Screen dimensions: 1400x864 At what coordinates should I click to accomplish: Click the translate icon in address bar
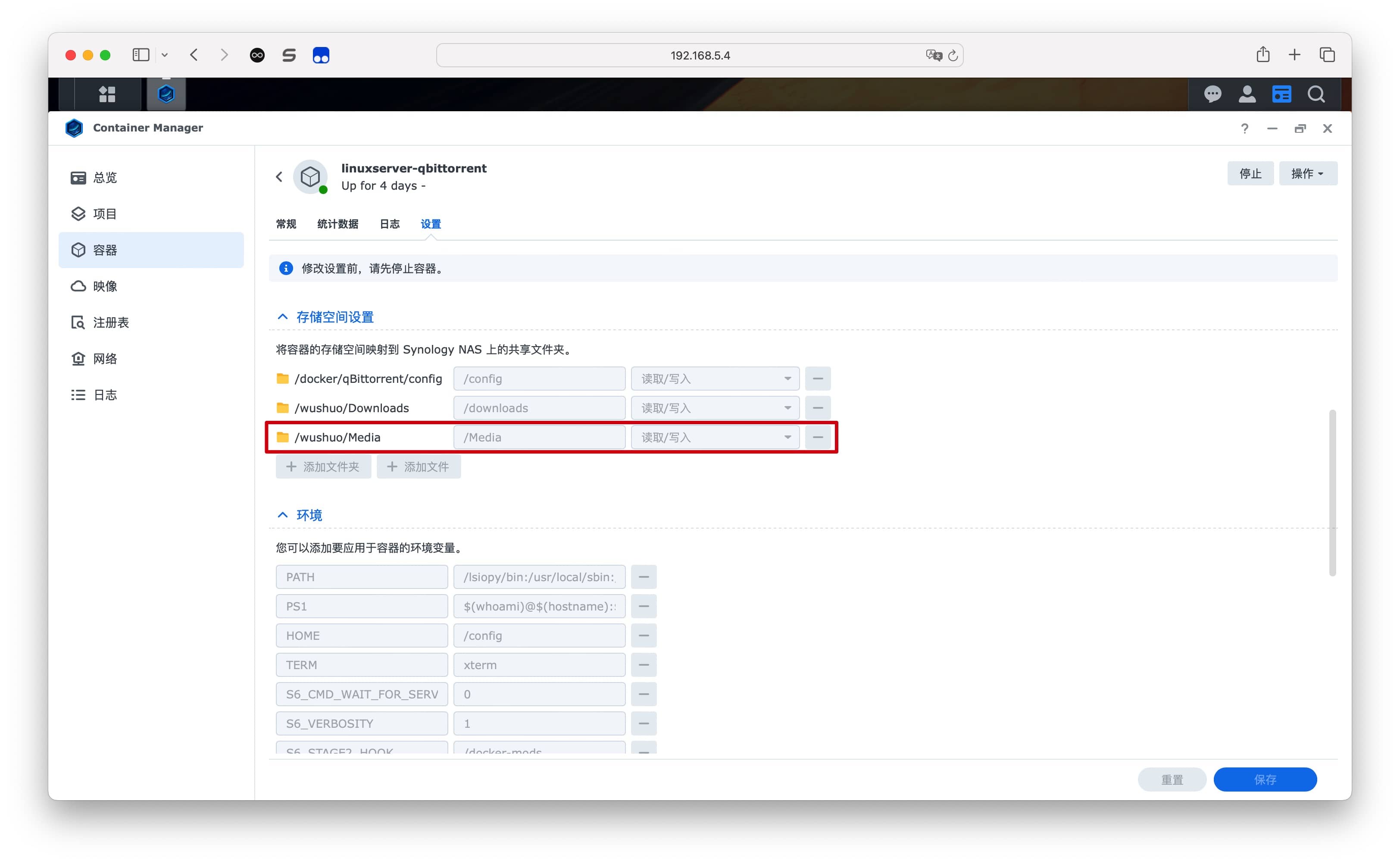pos(933,55)
